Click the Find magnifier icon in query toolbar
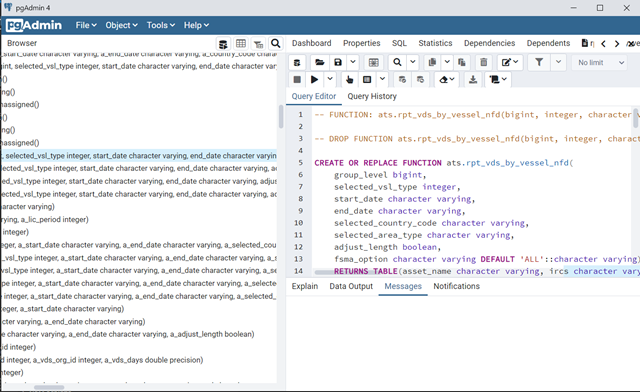 (x=397, y=62)
